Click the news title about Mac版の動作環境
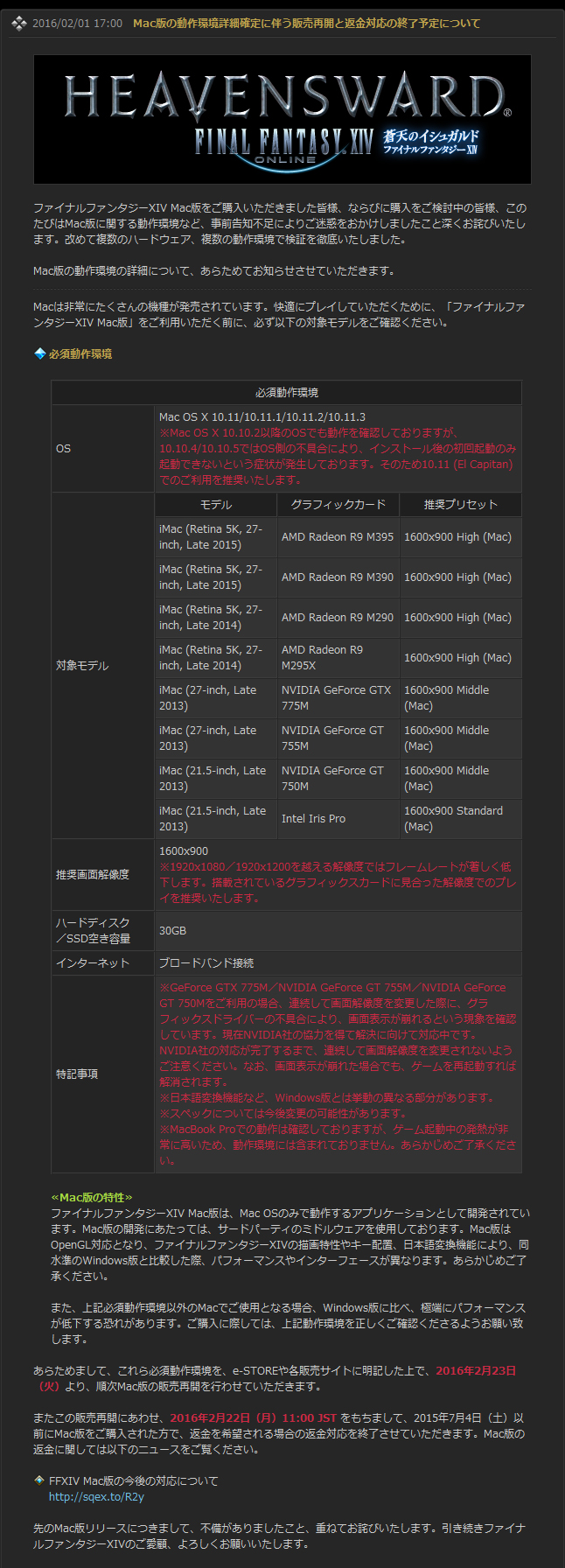Viewport: 565px width, 1568px height. pos(306,24)
